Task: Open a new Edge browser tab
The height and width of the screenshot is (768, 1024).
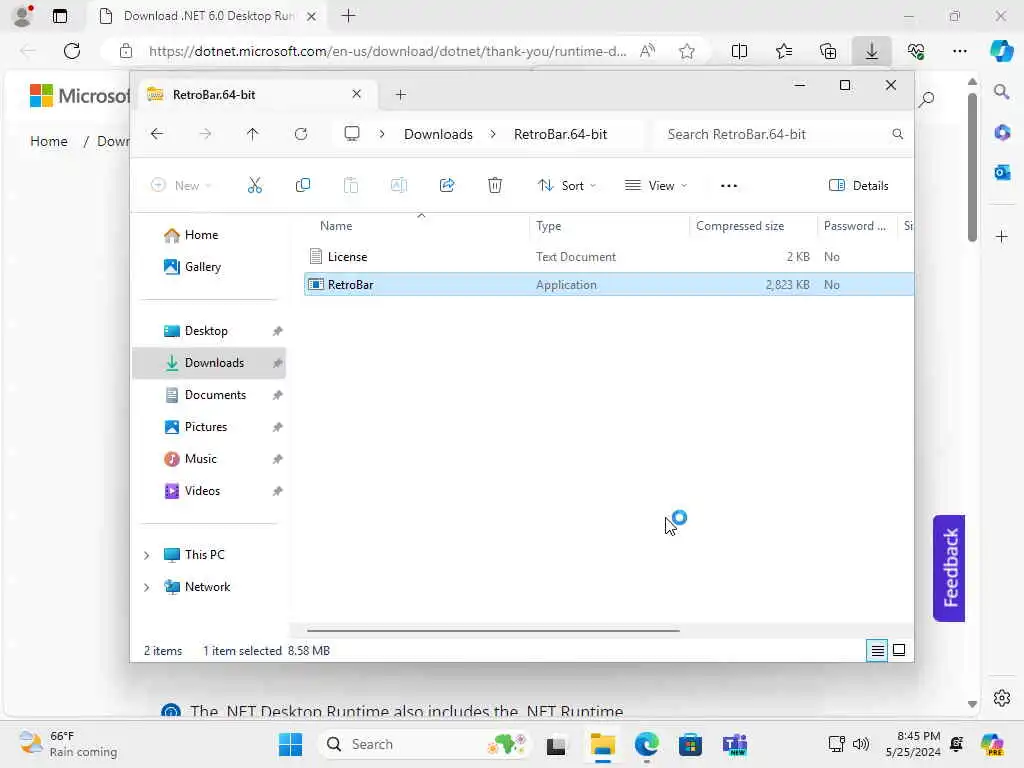Action: pyautogui.click(x=349, y=16)
